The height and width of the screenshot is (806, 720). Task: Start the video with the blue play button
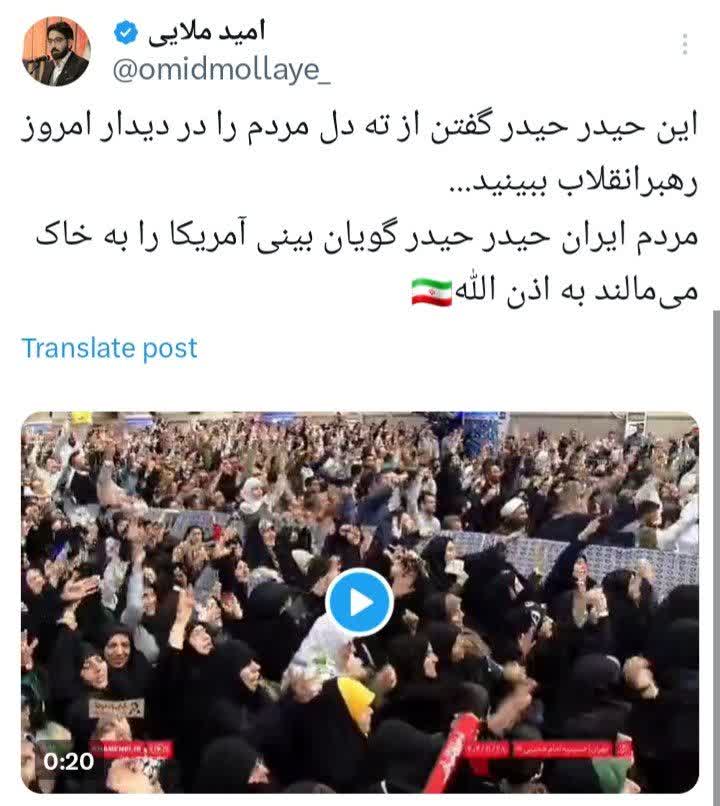tap(360, 602)
